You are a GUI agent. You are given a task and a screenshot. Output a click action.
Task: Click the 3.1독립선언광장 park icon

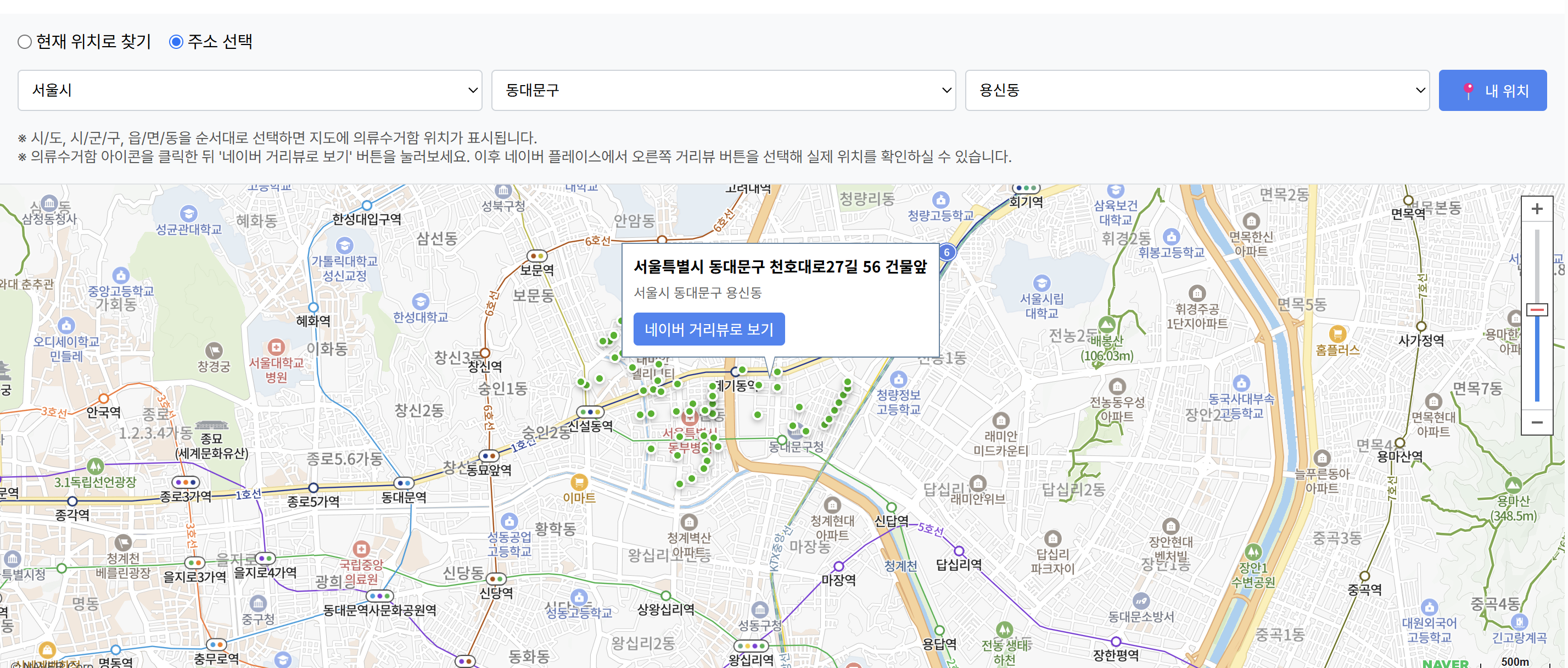coord(95,466)
